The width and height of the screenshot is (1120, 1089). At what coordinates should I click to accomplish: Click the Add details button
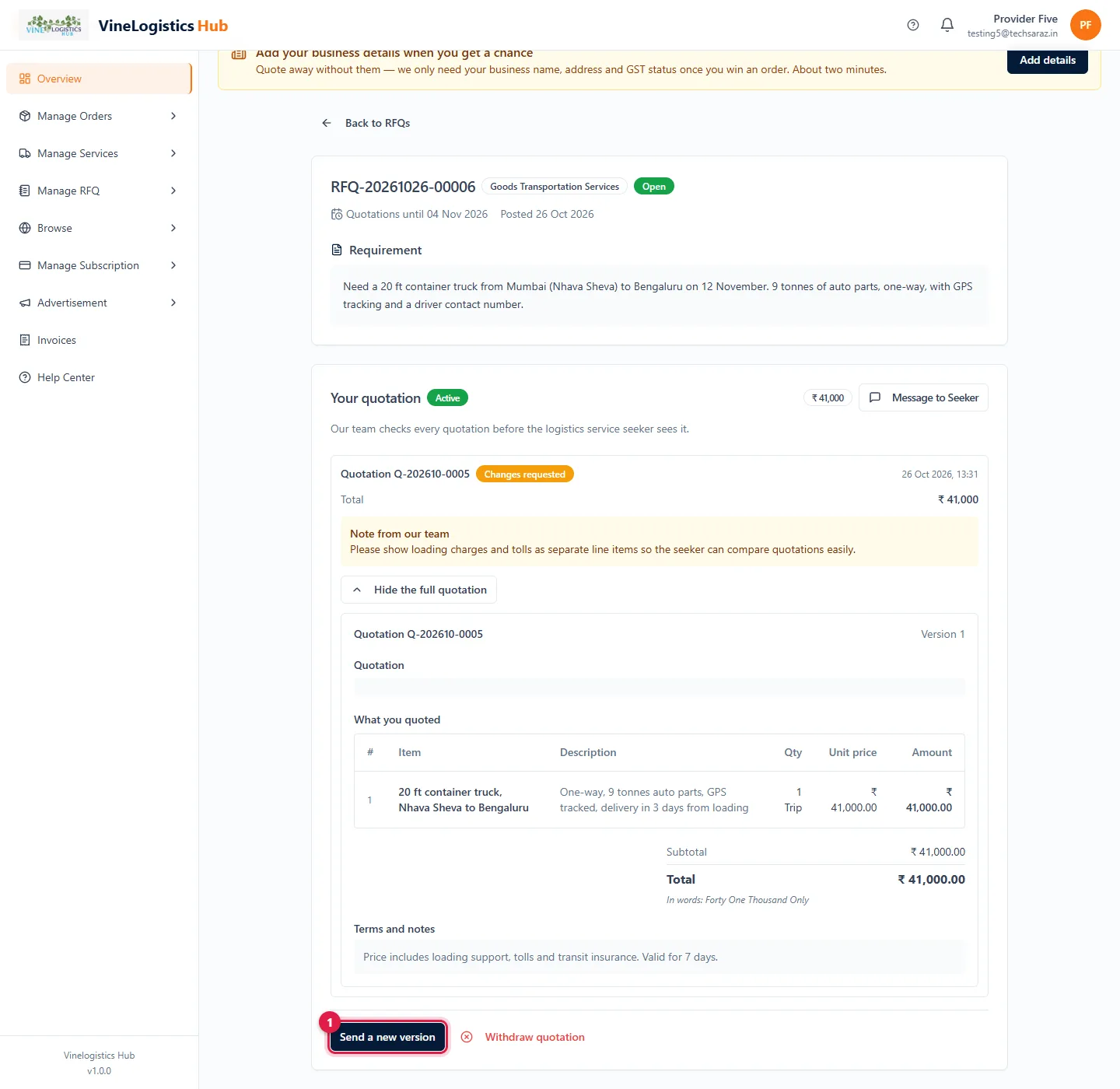1048,60
